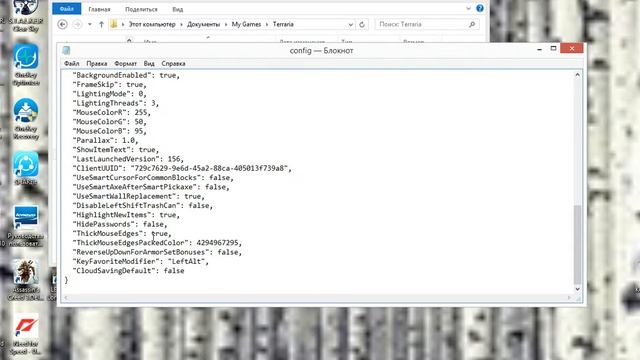Click the "HidePasswords": false line
640x360 pixels.
(120, 224)
